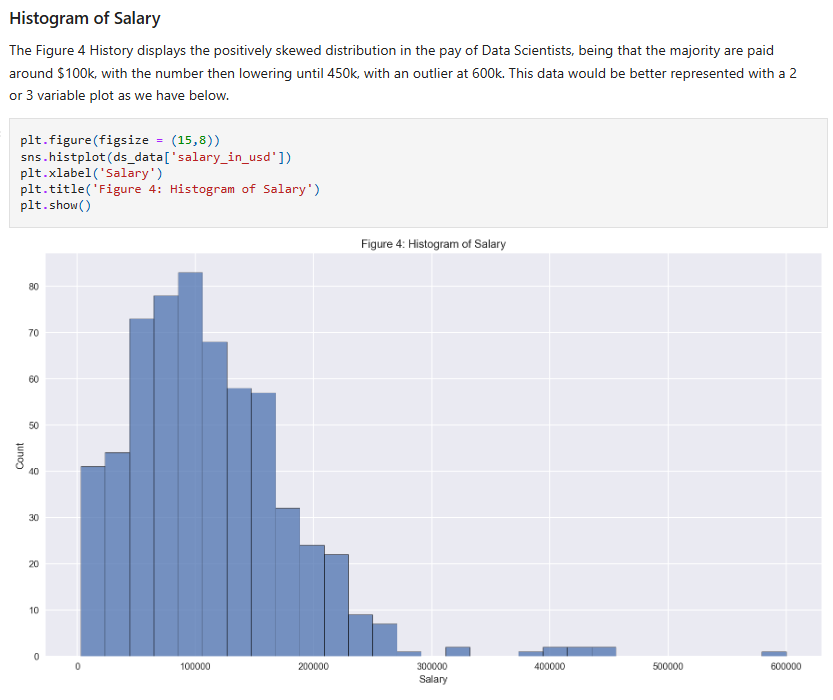Click the plt.title code line
This screenshot has width=833, height=700.
[170, 189]
